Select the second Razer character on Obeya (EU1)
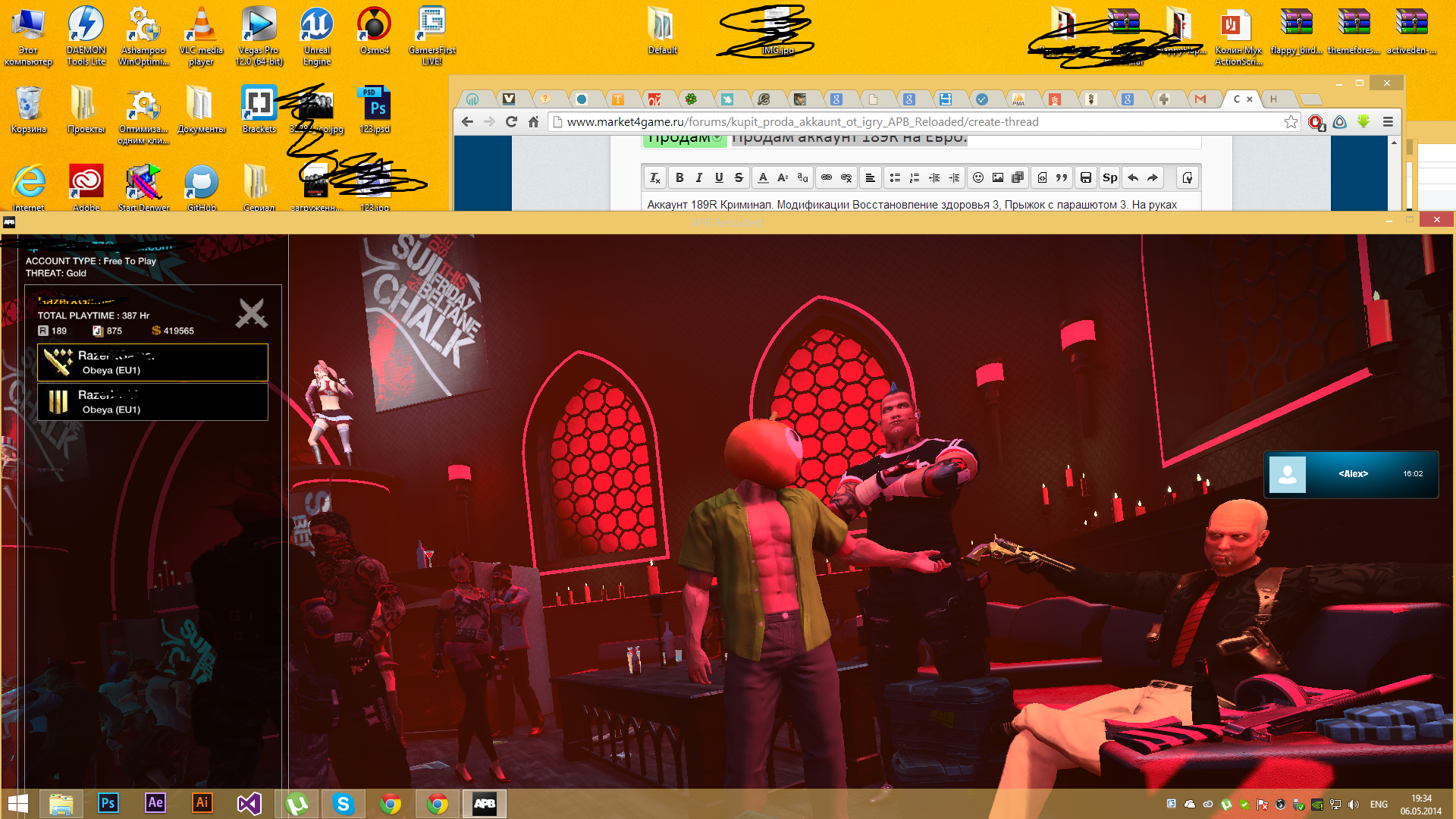 tap(152, 402)
